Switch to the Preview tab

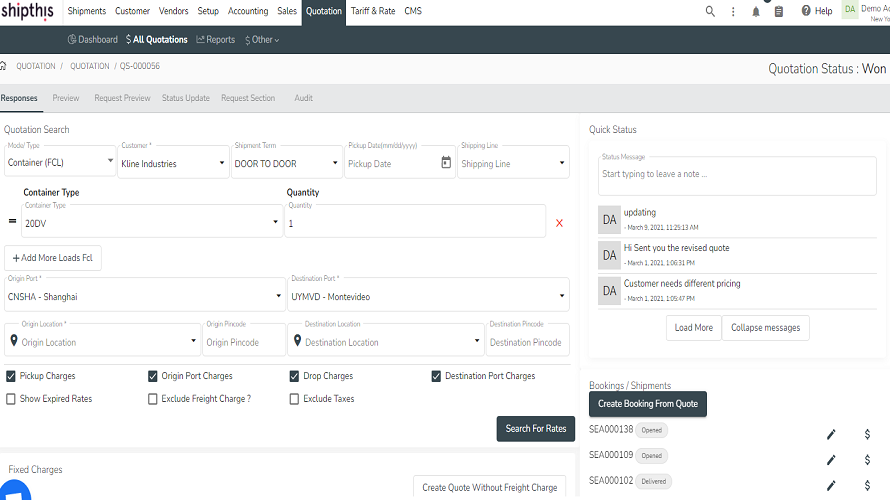66,98
